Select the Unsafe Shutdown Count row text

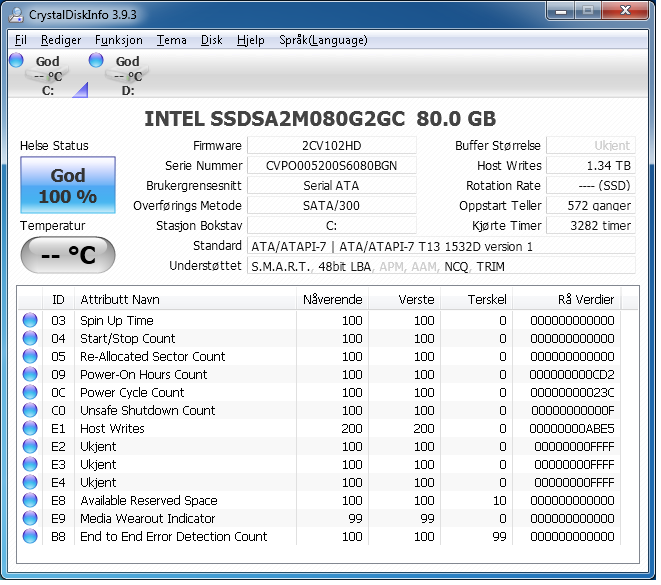148,410
